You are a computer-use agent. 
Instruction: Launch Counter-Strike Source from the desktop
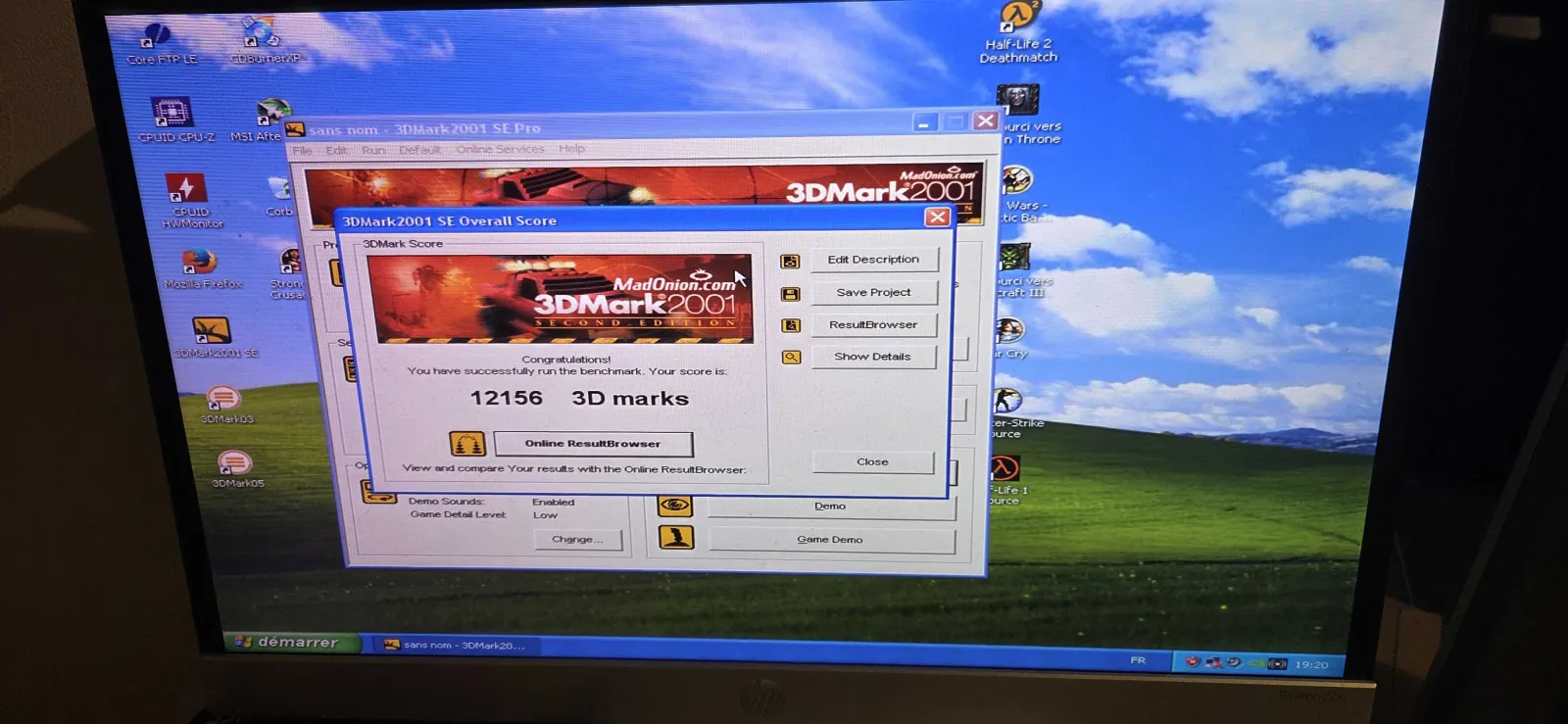(1006, 401)
